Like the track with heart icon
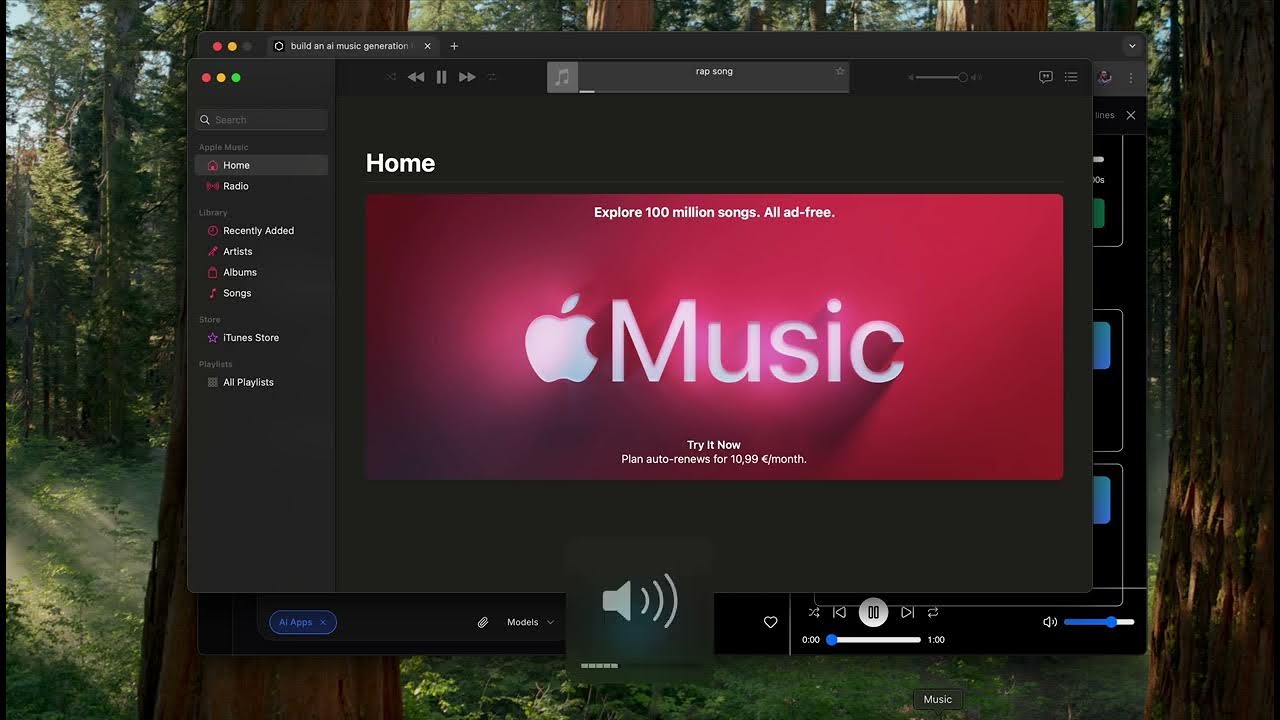1280x720 pixels. click(770, 622)
